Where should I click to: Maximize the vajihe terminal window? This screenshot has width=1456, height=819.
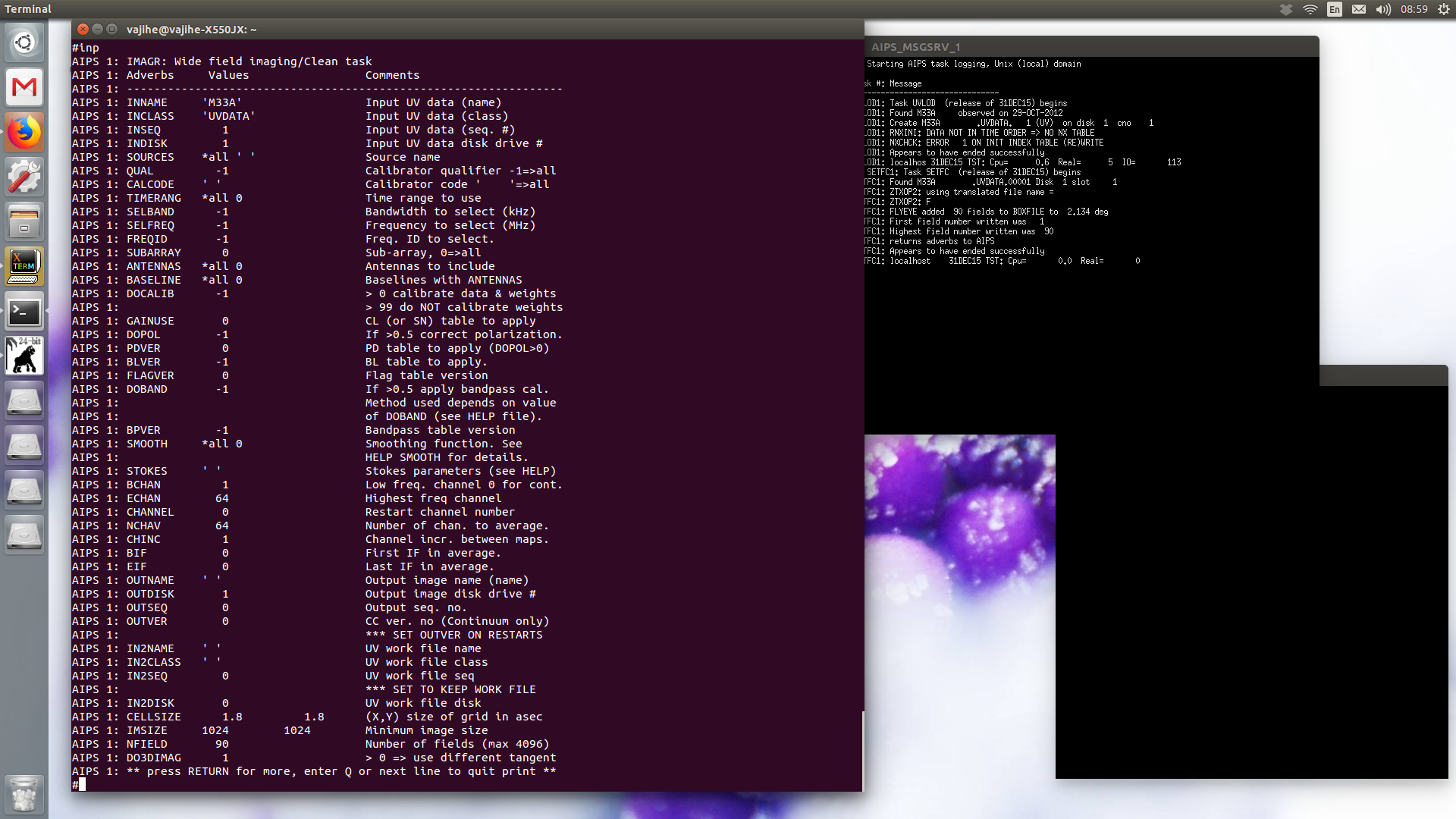click(111, 30)
